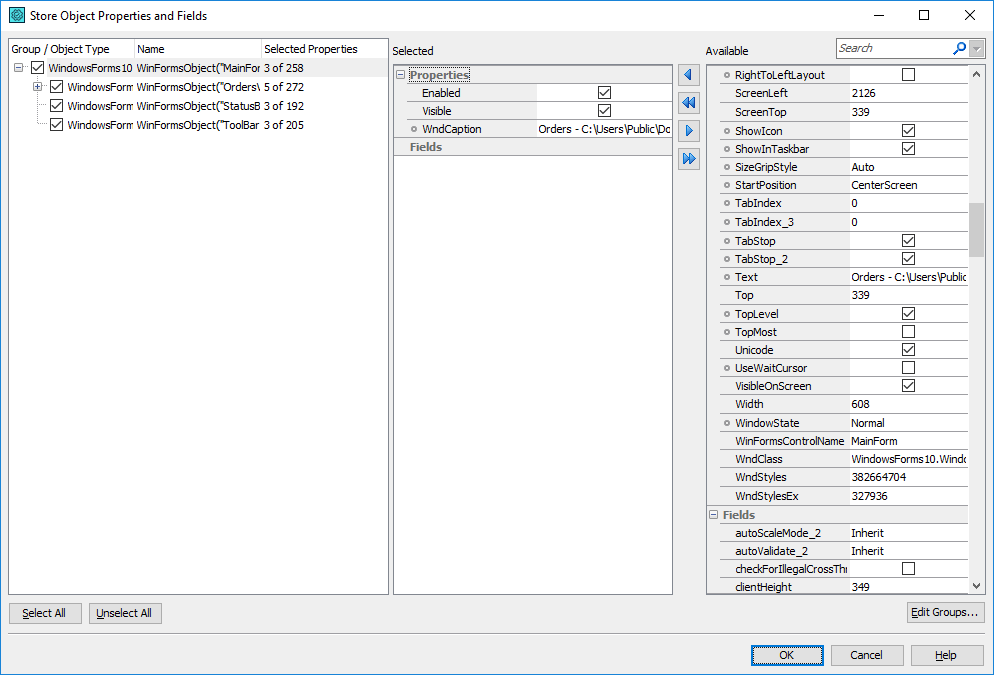The image size is (994, 675).
Task: Open the search options dropdown arrow
Action: 977,48
